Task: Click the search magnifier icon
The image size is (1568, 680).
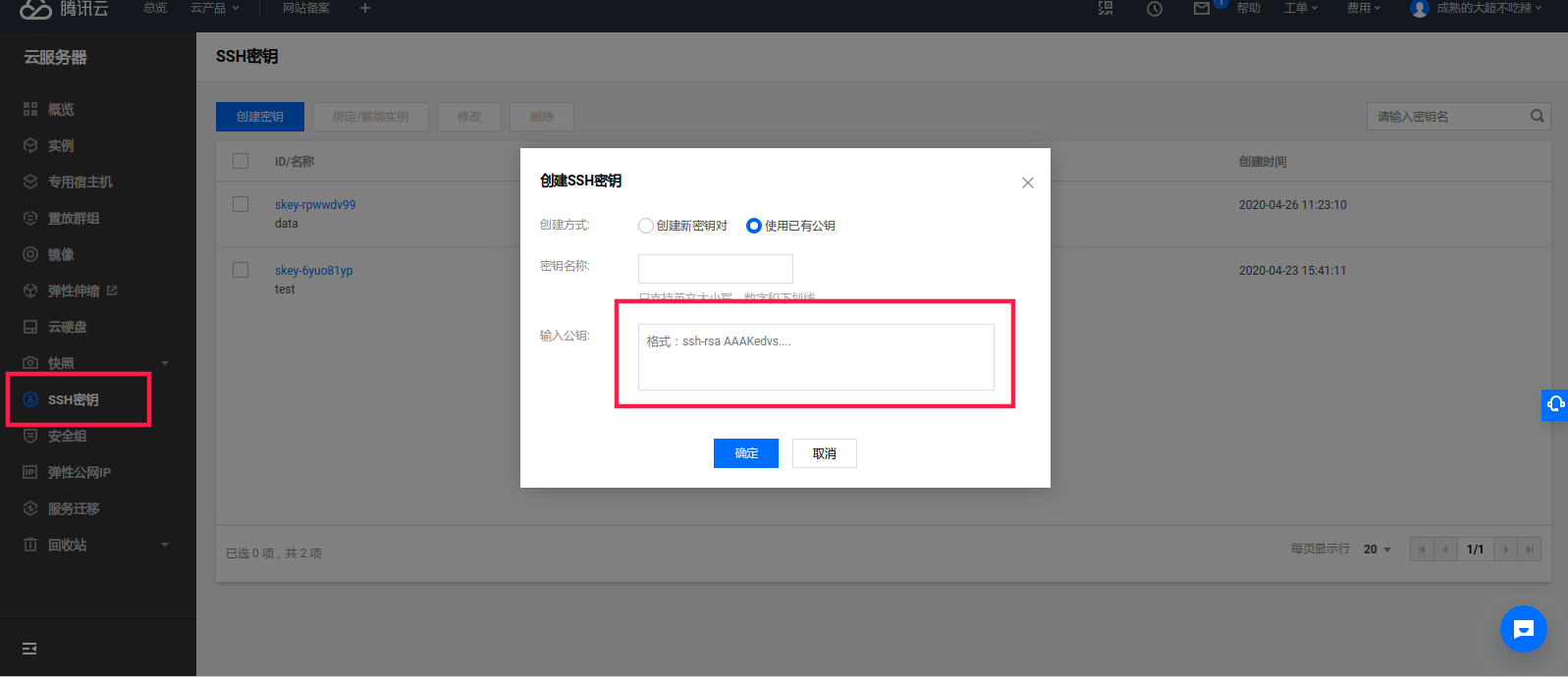Action: (1538, 116)
